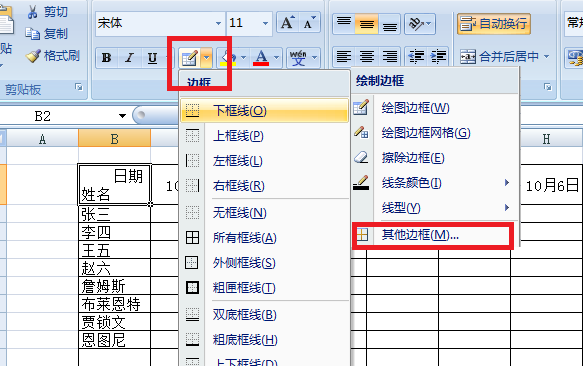Screen dimensions: 583x366
Task: Increase font size with large A
Action: (288, 23)
